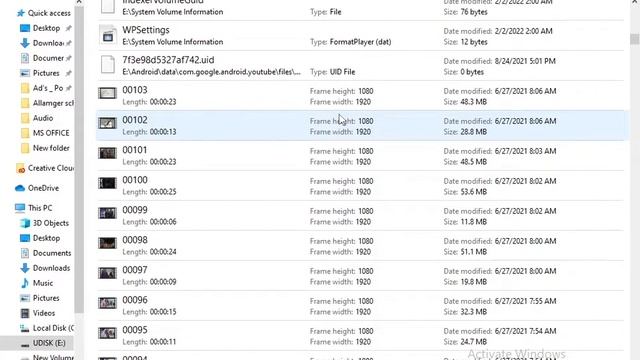Viewport: 640px width, 360px height.
Task: Click thumbnail of video 00101
Action: pyautogui.click(x=107, y=153)
